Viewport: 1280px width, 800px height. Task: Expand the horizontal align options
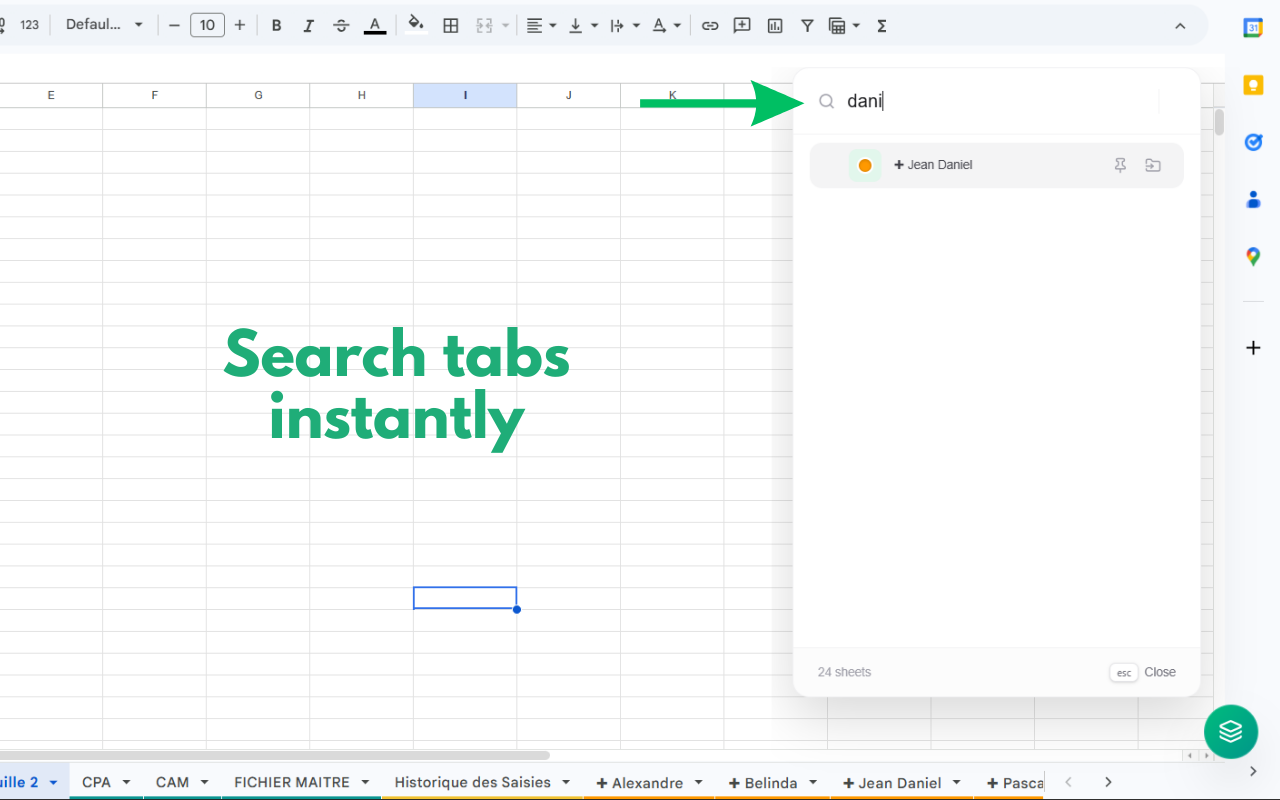click(551, 25)
